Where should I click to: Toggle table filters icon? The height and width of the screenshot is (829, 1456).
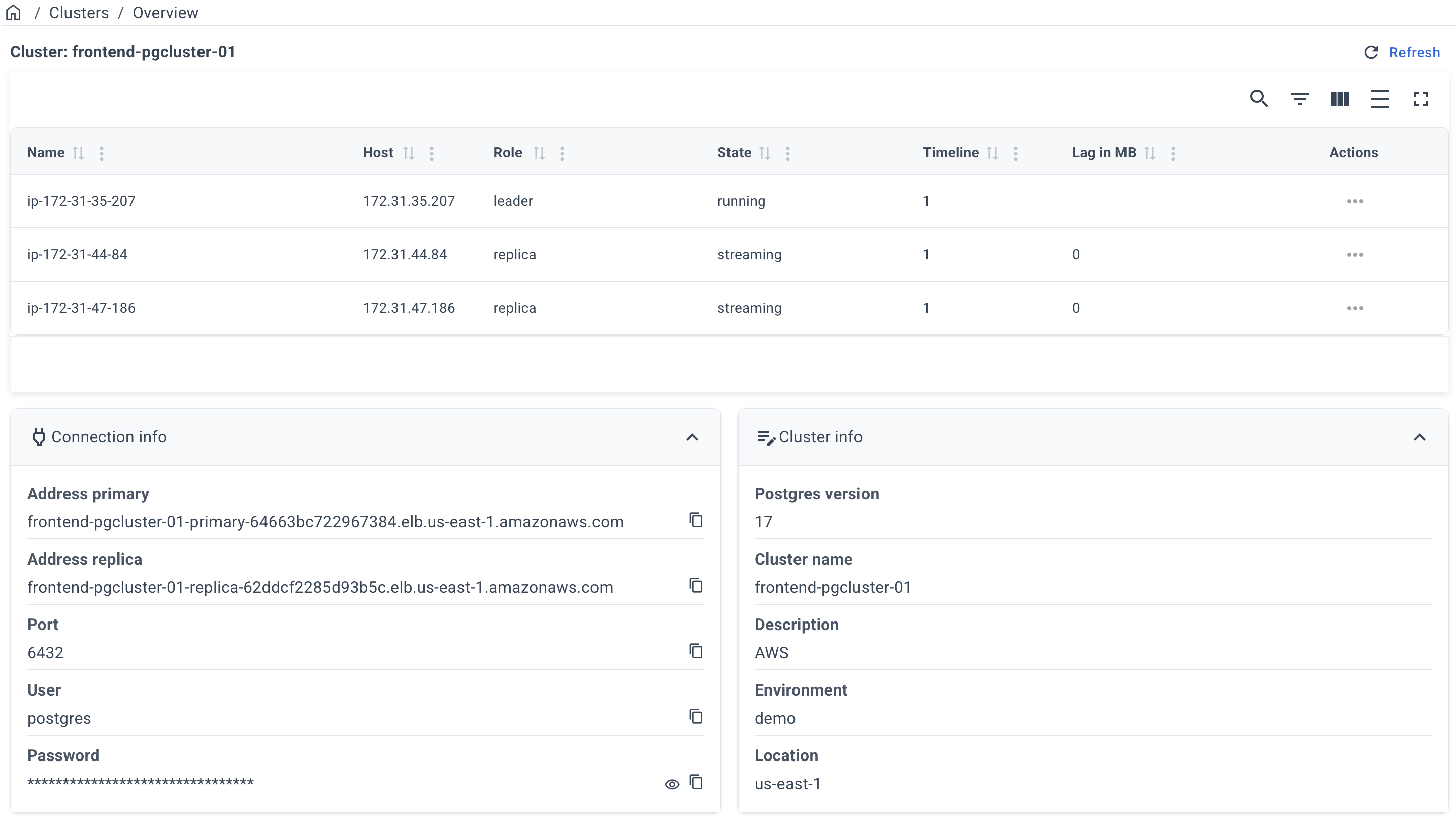pos(1299,99)
